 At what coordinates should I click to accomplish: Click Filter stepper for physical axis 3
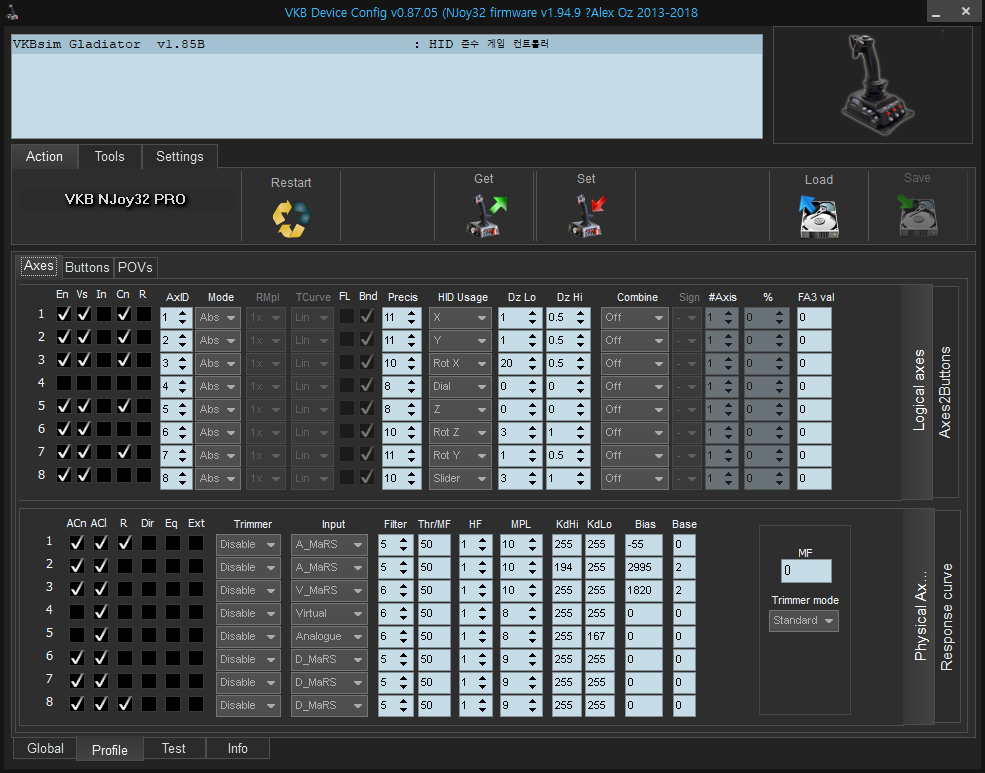tap(396, 591)
